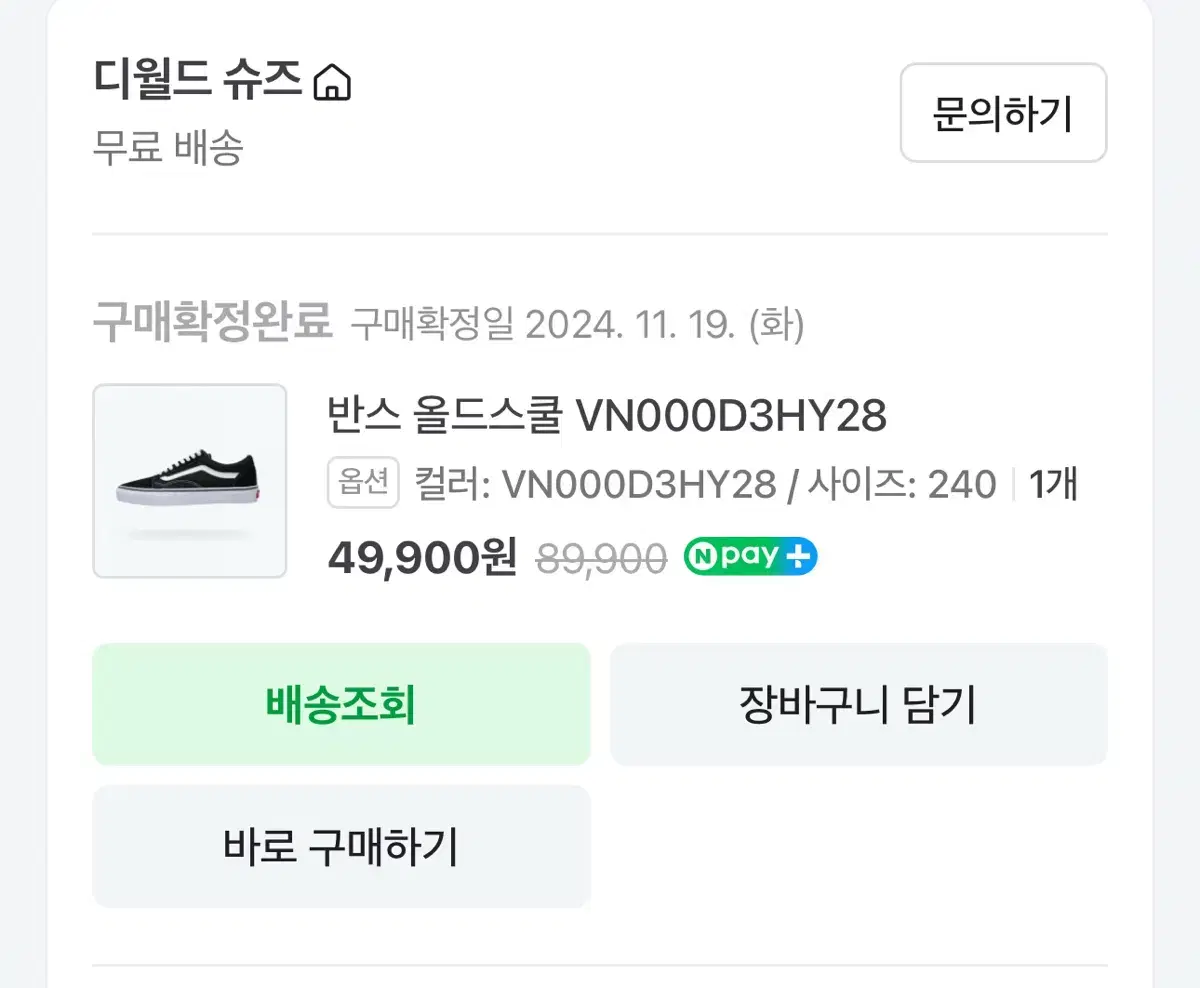Click the Npay plus badge

(750, 556)
